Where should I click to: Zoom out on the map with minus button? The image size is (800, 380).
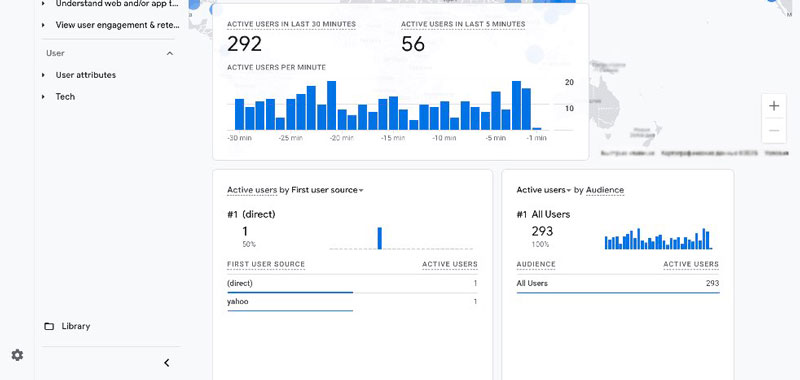tap(774, 131)
